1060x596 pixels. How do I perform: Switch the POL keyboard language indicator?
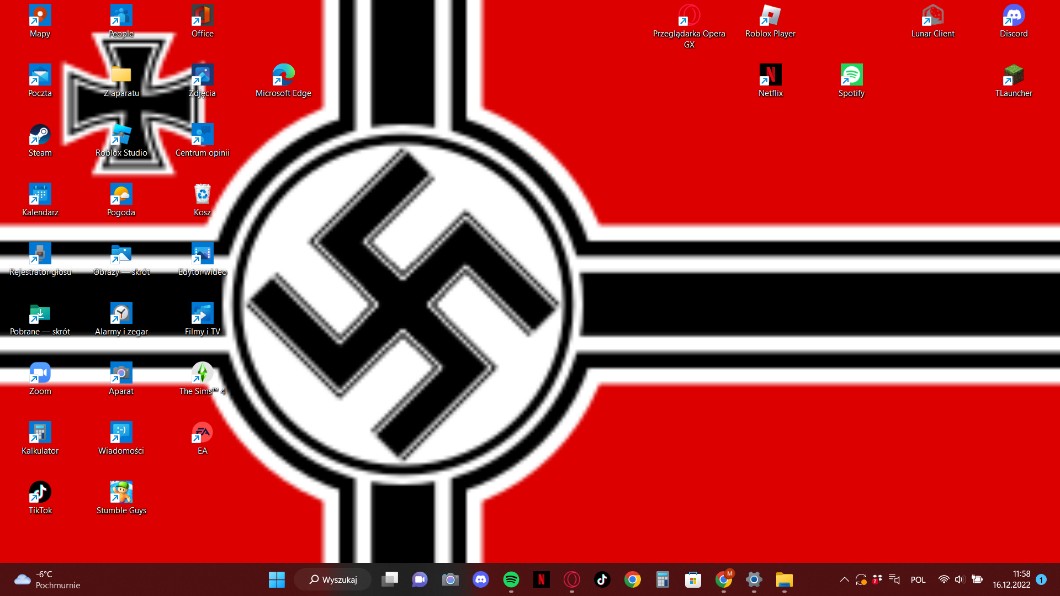coord(918,580)
